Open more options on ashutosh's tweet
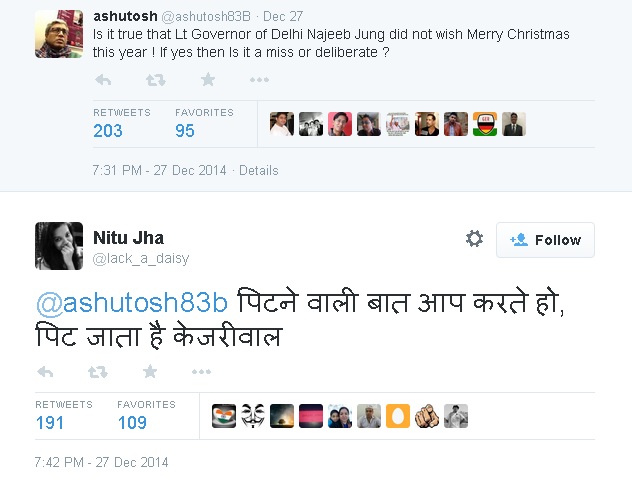The height and width of the screenshot is (502, 632). [259, 80]
